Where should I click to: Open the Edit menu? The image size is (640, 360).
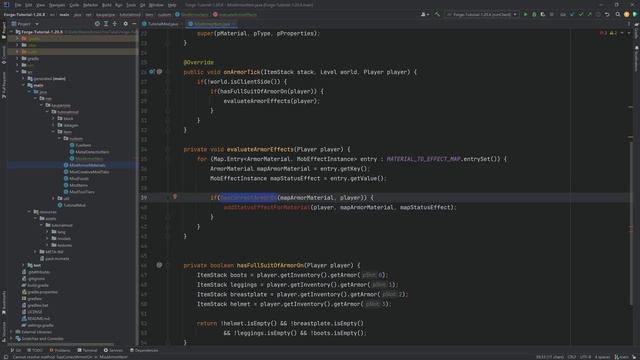click(x=29, y=5)
